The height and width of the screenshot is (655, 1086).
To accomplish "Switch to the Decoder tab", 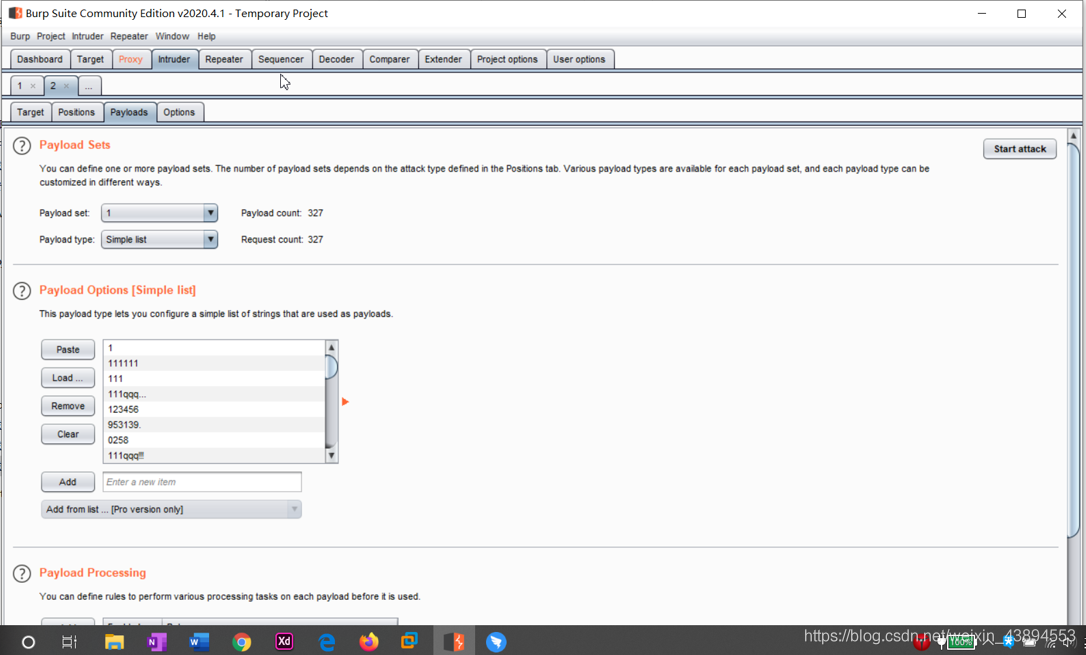I will point(337,60).
